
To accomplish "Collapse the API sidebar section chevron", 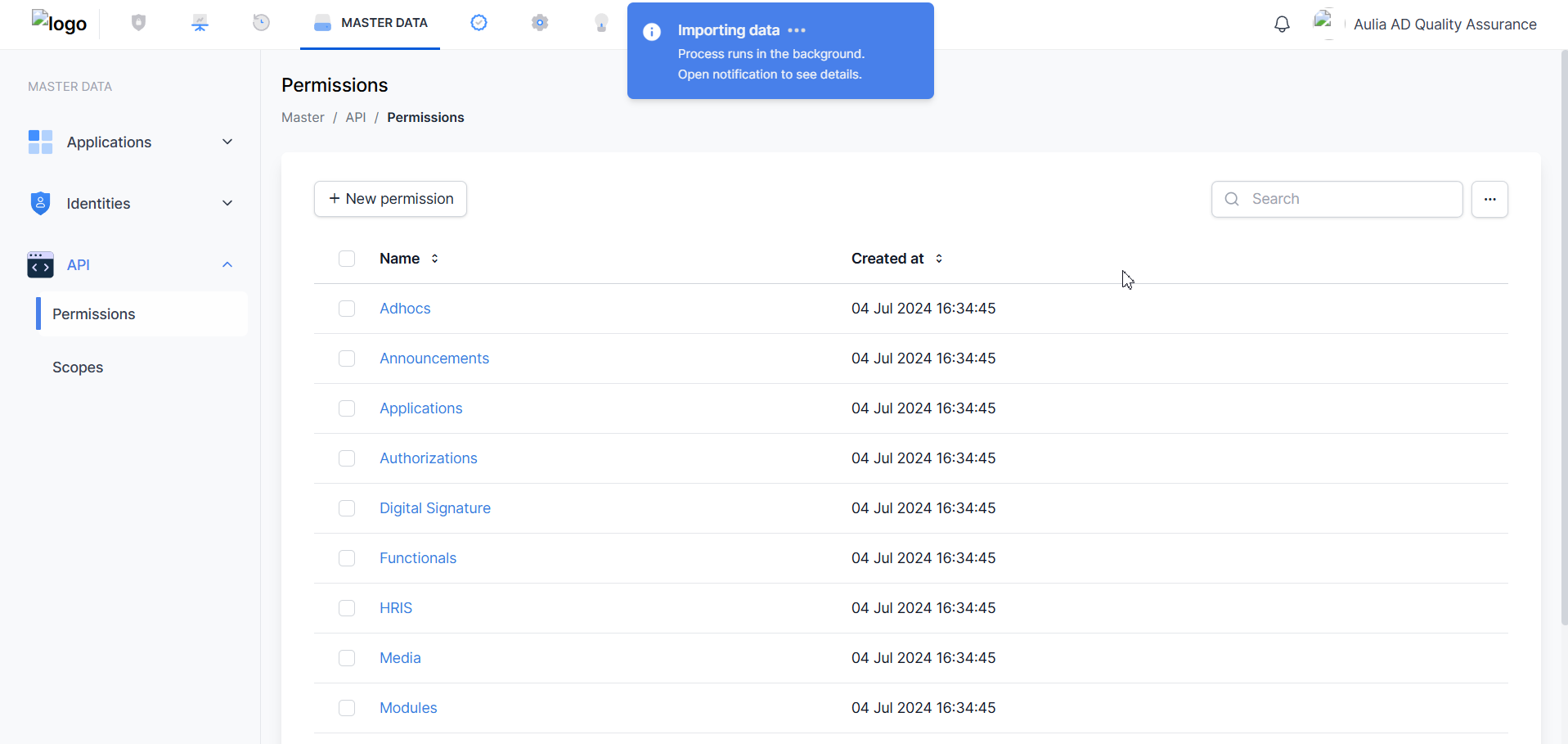I will tap(227, 264).
